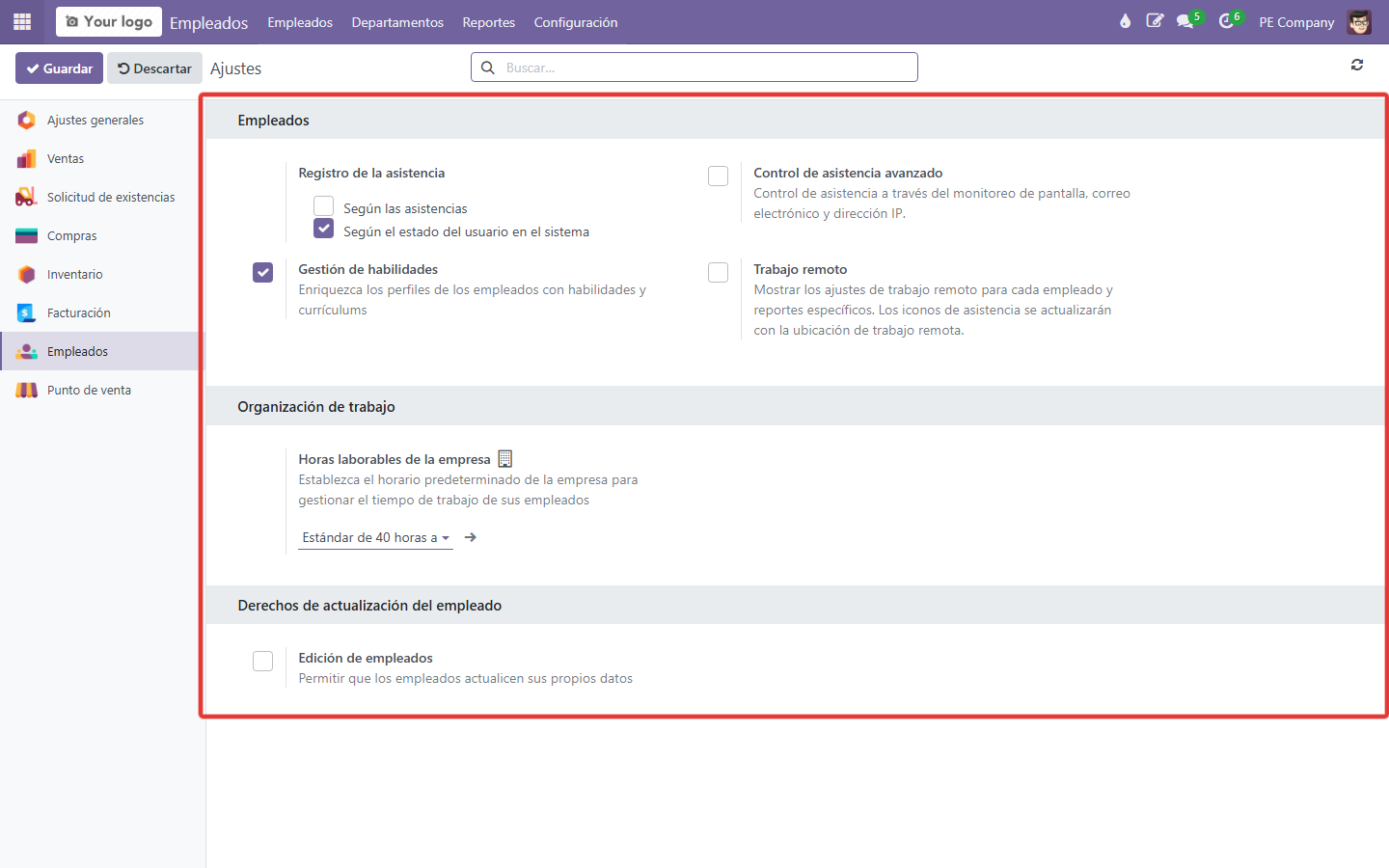Uncheck Según el estado del usuario checkbox
Screen dimensions: 1389x868
coord(324,229)
